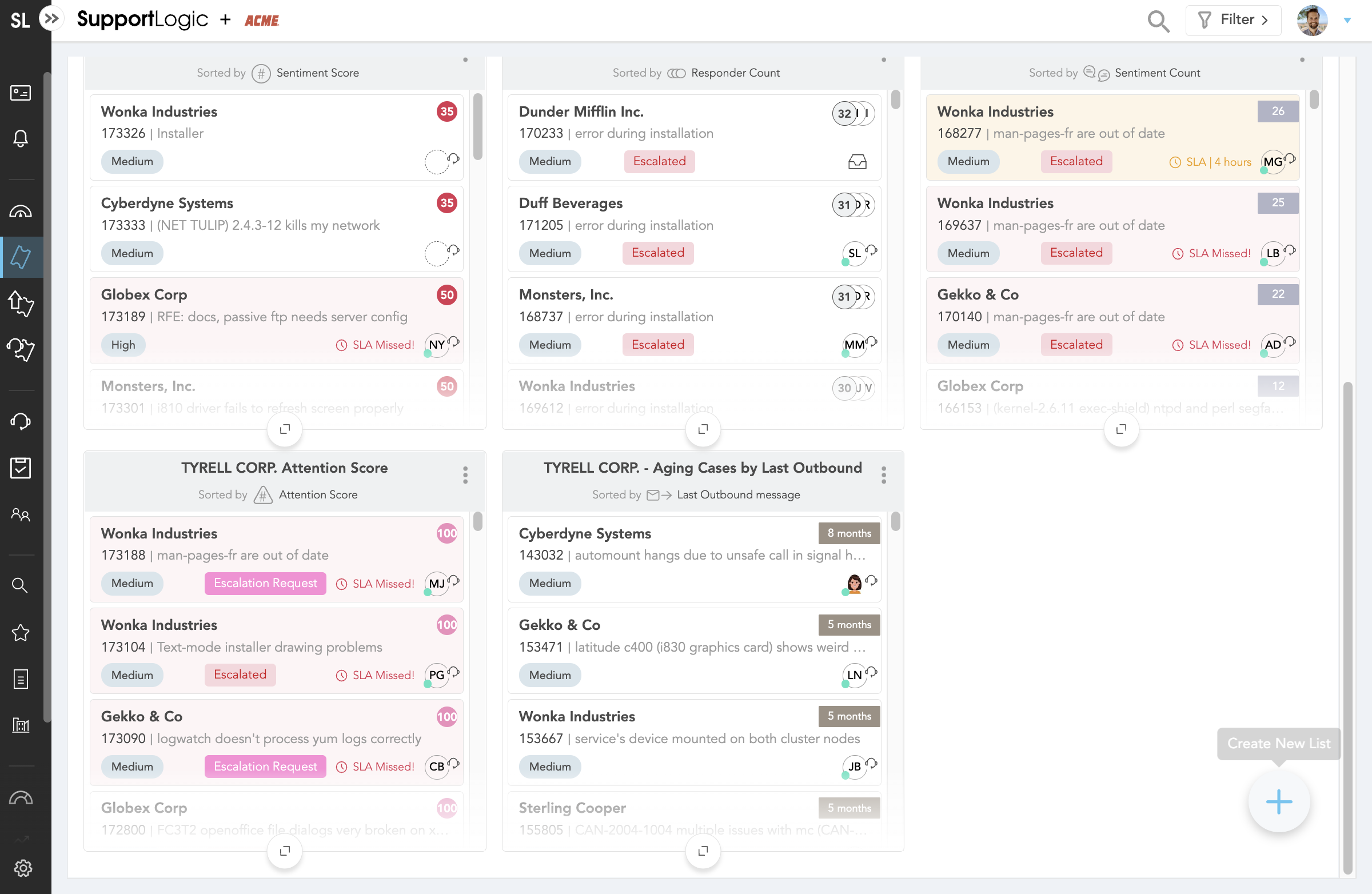Click ACME logo in header
1372x894 pixels.
(x=262, y=21)
